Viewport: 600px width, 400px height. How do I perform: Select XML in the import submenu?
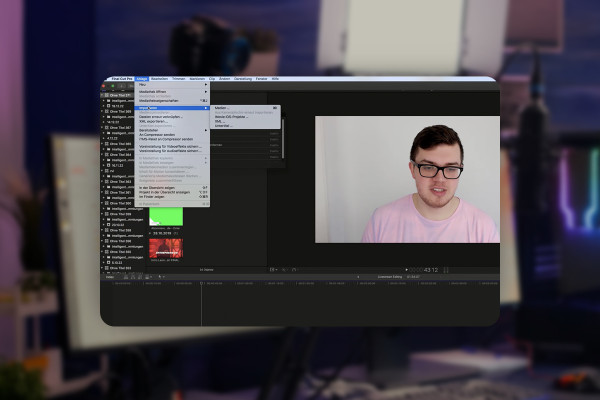(219, 121)
